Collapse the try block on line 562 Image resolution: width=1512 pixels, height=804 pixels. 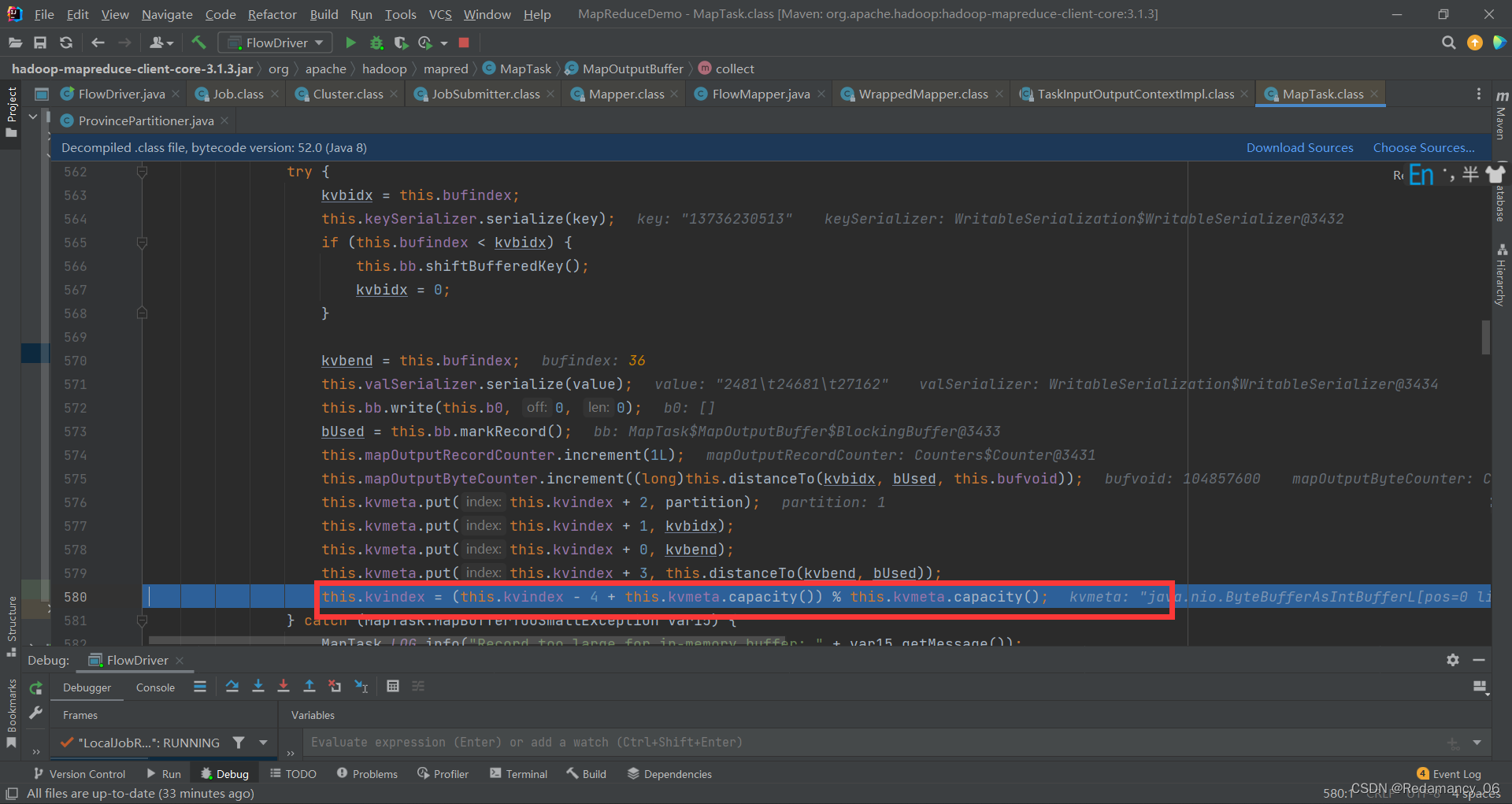pyautogui.click(x=142, y=172)
